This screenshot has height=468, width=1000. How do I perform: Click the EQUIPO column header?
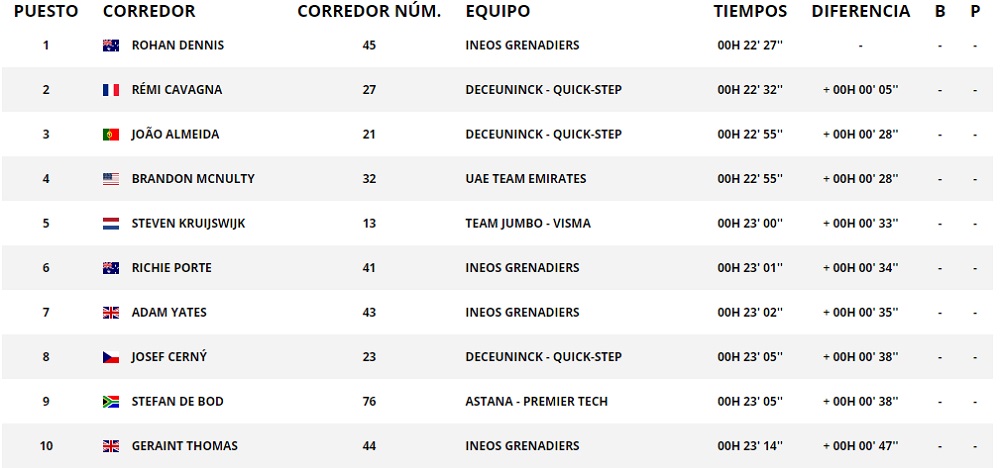pos(498,12)
